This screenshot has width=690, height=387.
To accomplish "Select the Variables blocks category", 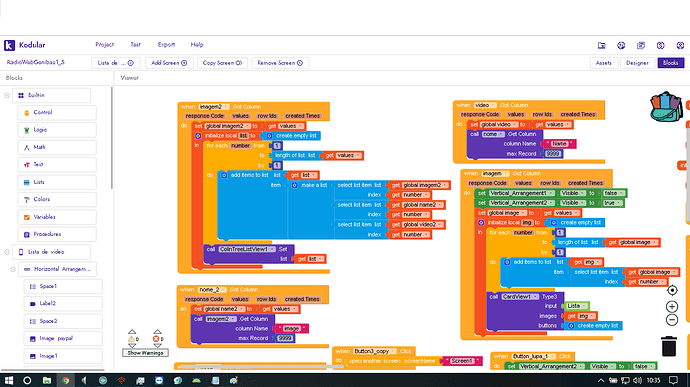I will (57, 217).
